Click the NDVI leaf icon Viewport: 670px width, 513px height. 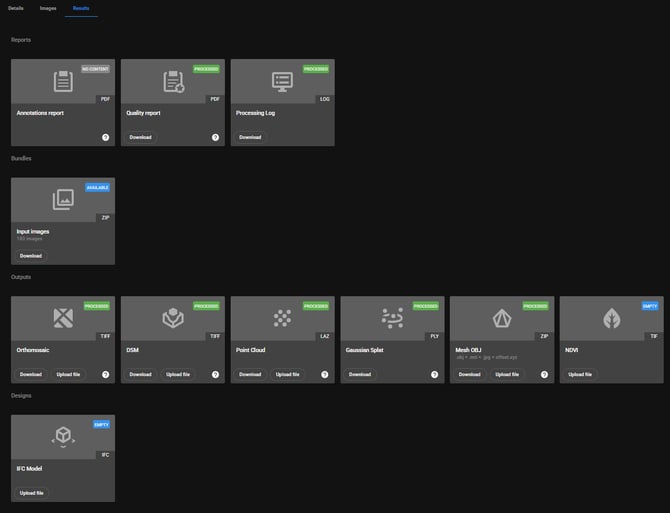(612, 318)
